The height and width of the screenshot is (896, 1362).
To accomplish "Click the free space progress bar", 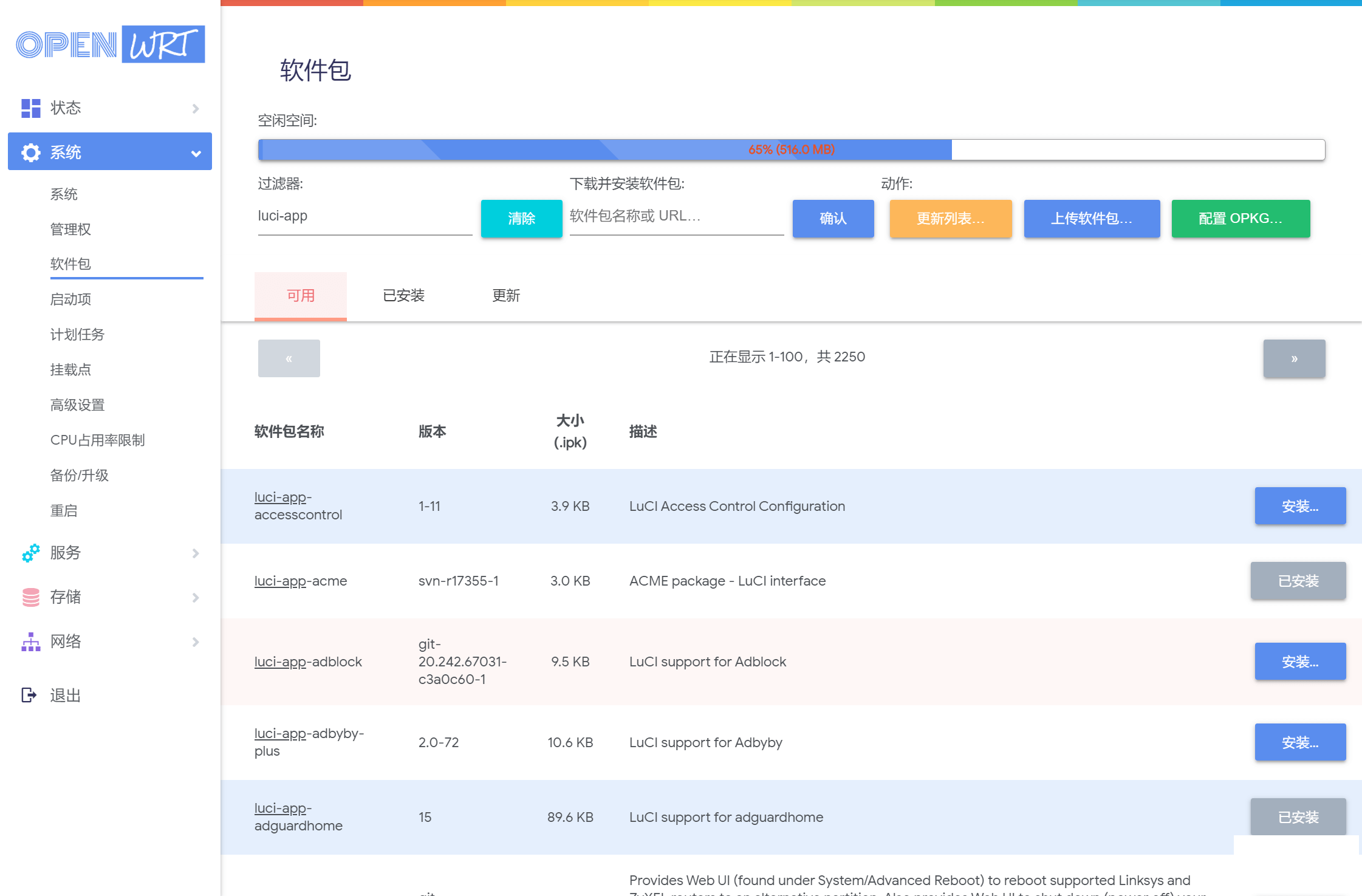I will coord(792,150).
